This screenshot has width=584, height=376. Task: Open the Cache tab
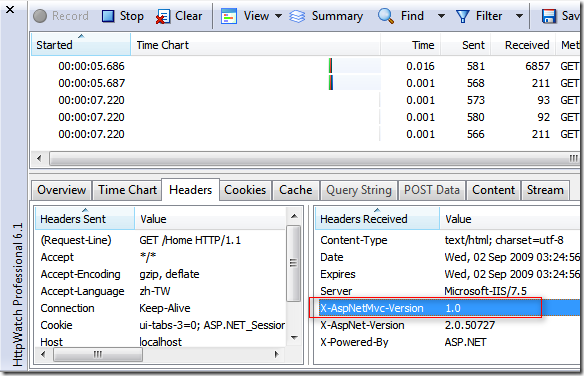click(296, 190)
